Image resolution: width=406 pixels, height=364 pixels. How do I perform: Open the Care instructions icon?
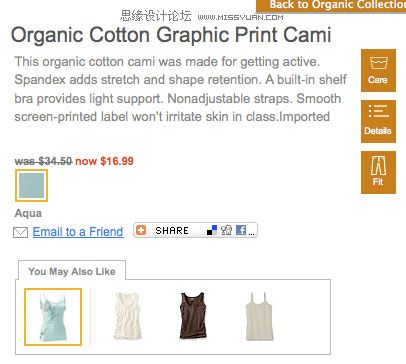pyautogui.click(x=378, y=71)
